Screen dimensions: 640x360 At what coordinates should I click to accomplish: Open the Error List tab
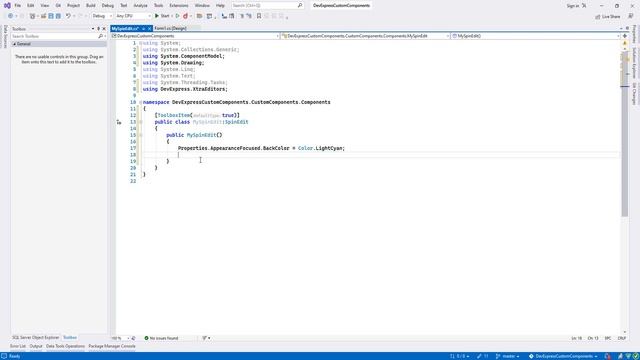pyautogui.click(x=18, y=346)
